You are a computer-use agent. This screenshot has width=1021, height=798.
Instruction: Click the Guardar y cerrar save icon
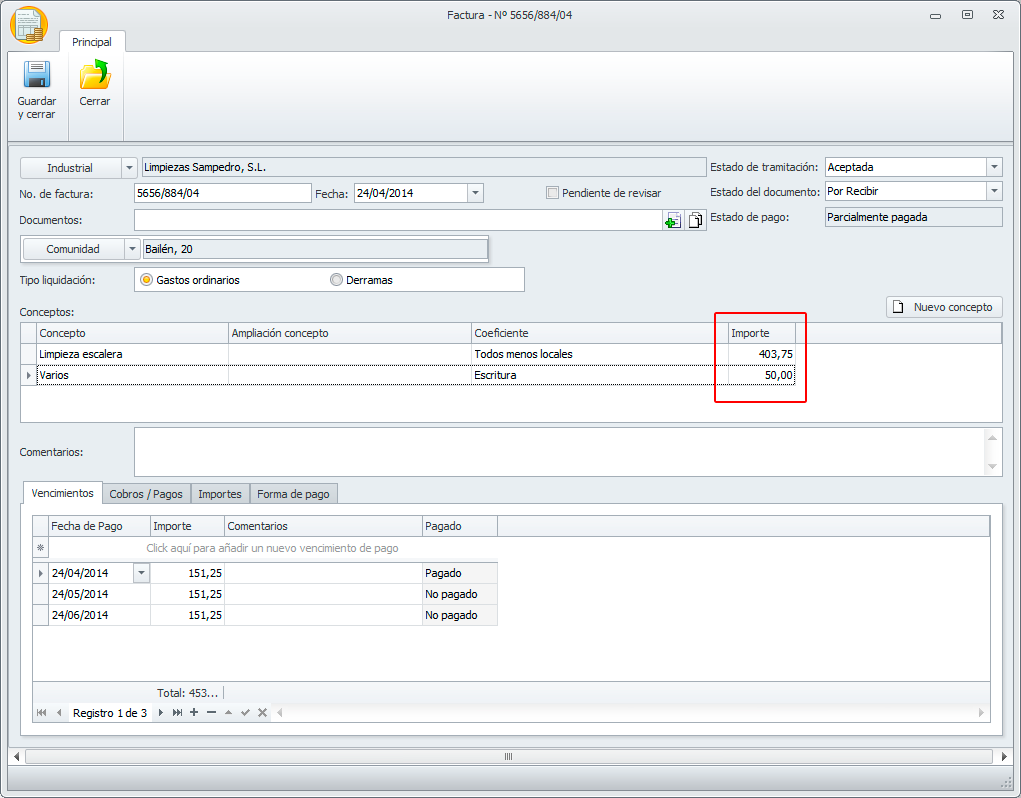[37, 77]
